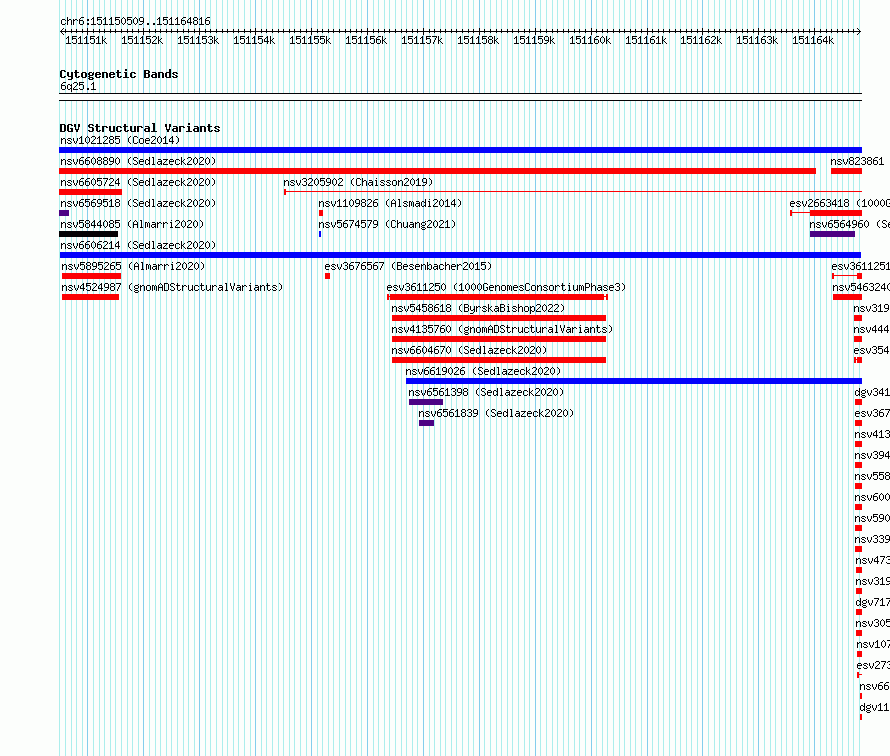Click the purple bar under nsv6561839
Screen dimensions: 890x756
pyautogui.click(x=427, y=423)
